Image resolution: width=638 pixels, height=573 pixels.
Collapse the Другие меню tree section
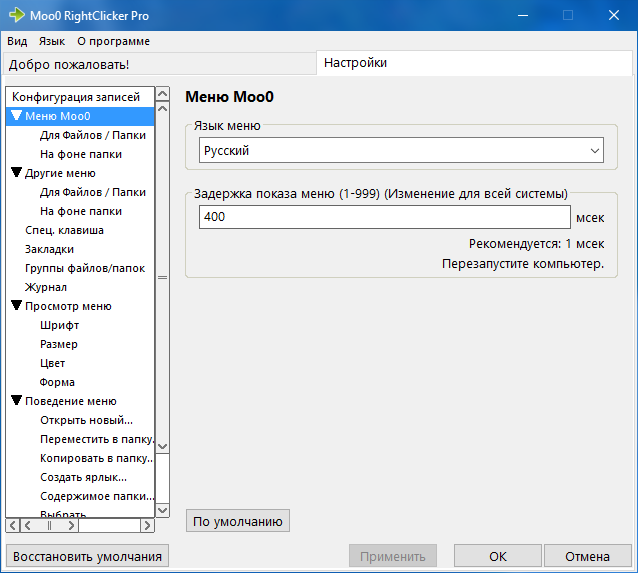tap(16, 173)
